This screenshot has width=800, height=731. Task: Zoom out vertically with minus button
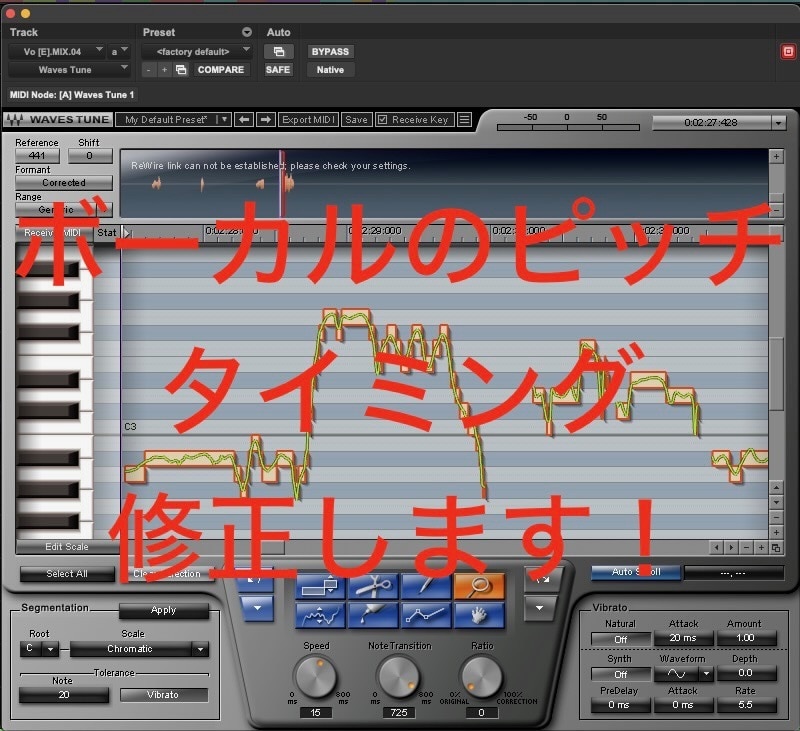tap(776, 517)
